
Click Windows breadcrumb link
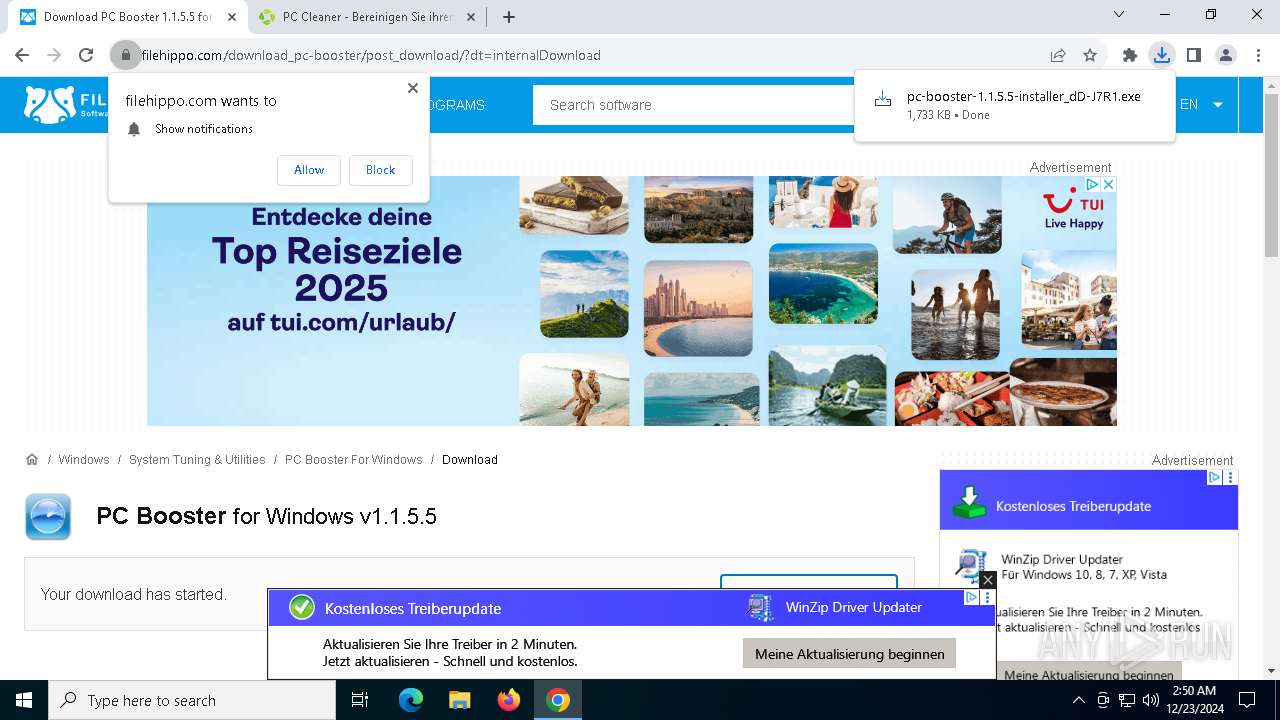pos(84,459)
